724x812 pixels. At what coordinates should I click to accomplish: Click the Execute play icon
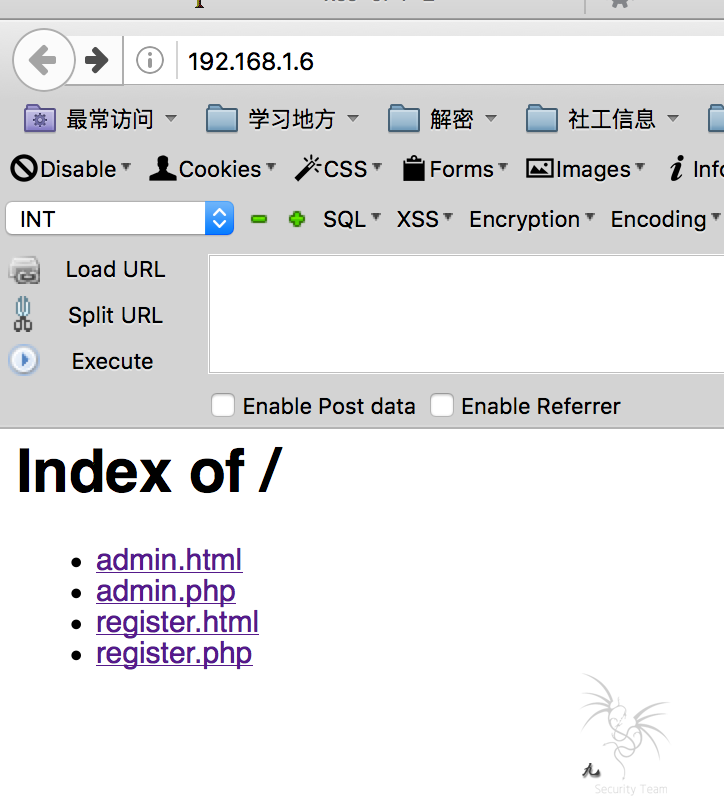[24, 360]
